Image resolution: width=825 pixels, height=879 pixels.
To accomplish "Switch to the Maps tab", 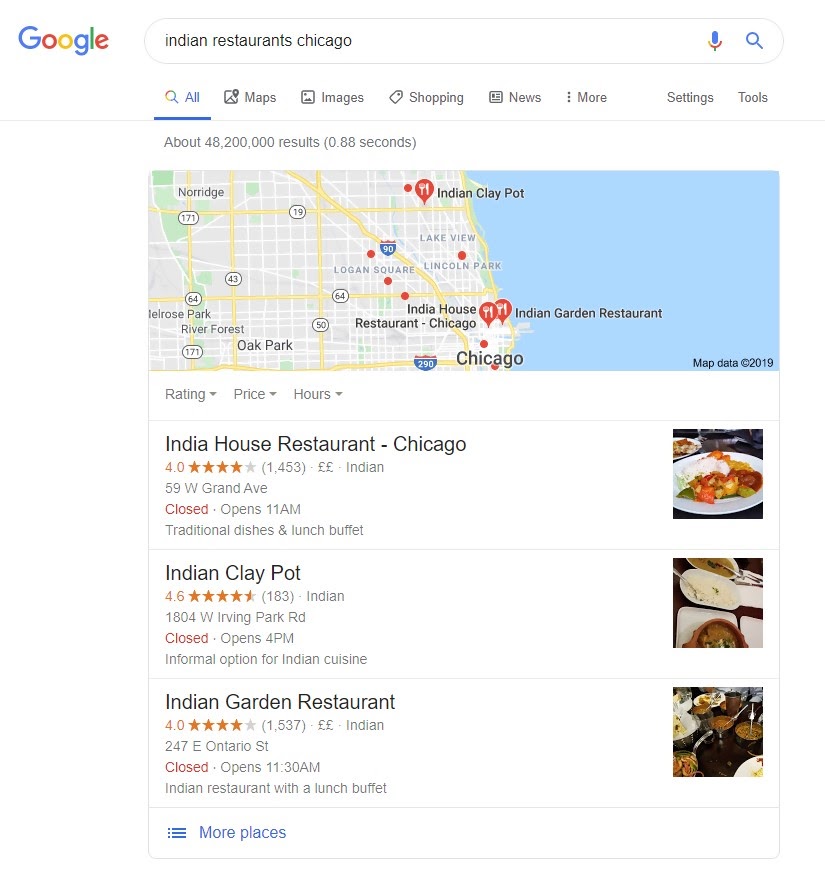I will click(250, 98).
